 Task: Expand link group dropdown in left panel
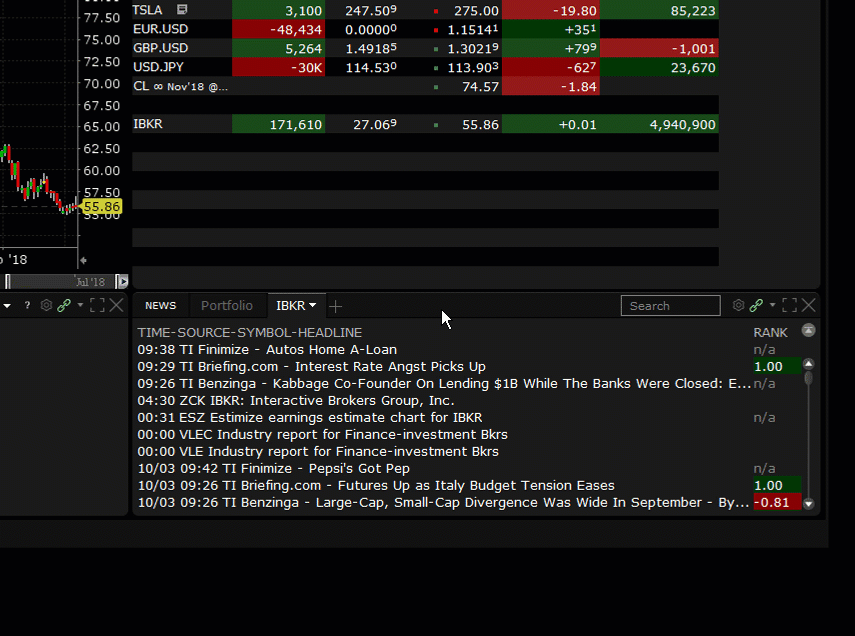80,305
